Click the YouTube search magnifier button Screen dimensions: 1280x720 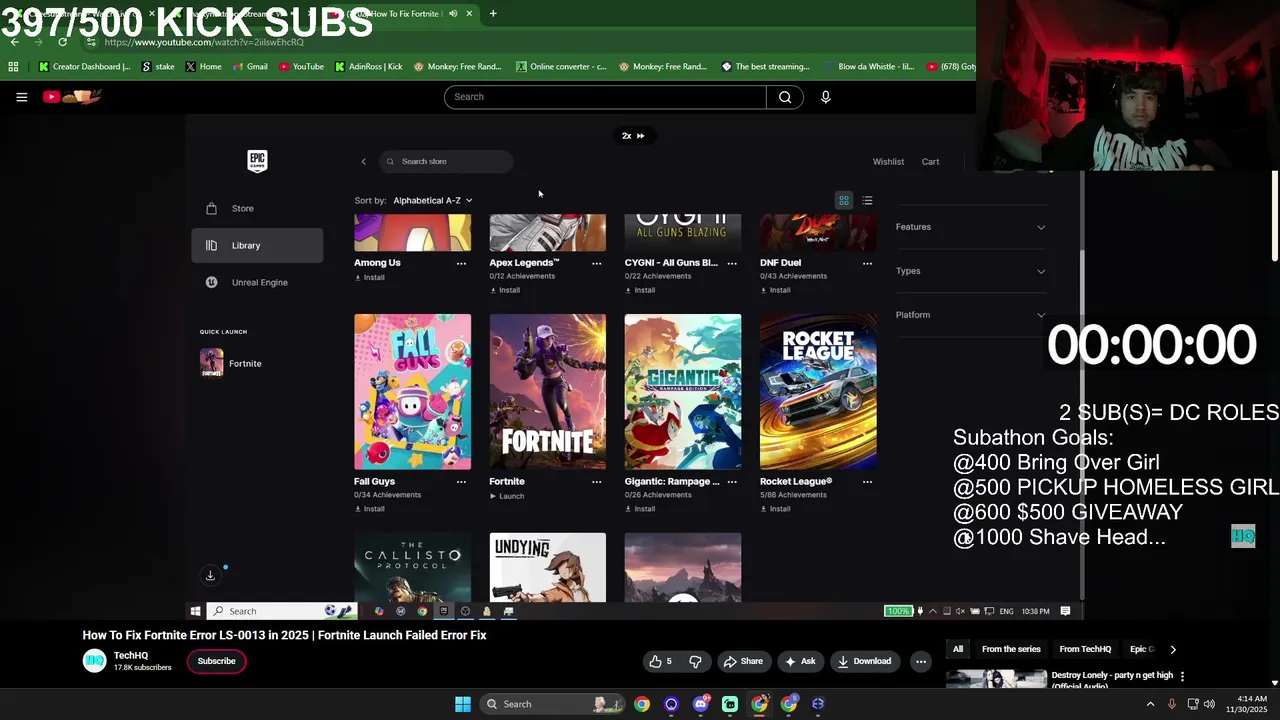785,97
